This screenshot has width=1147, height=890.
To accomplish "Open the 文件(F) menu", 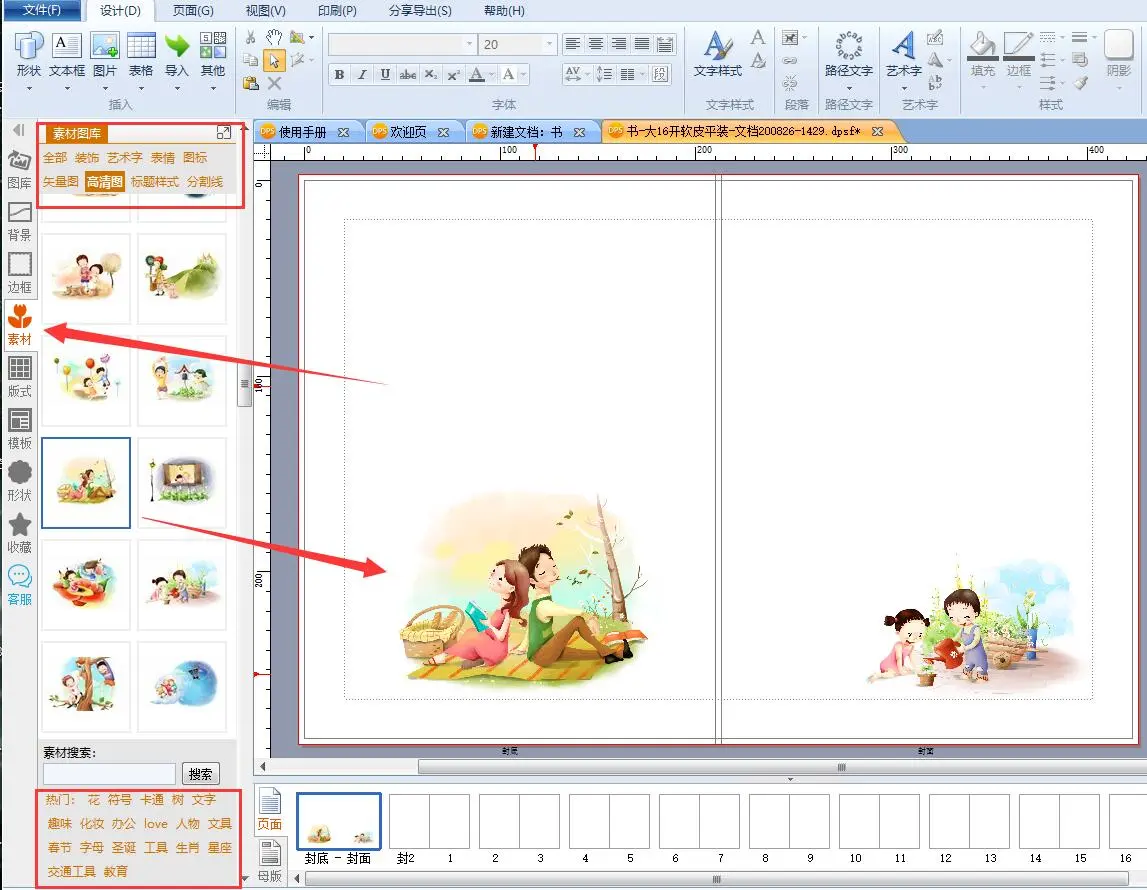I will tap(40, 10).
